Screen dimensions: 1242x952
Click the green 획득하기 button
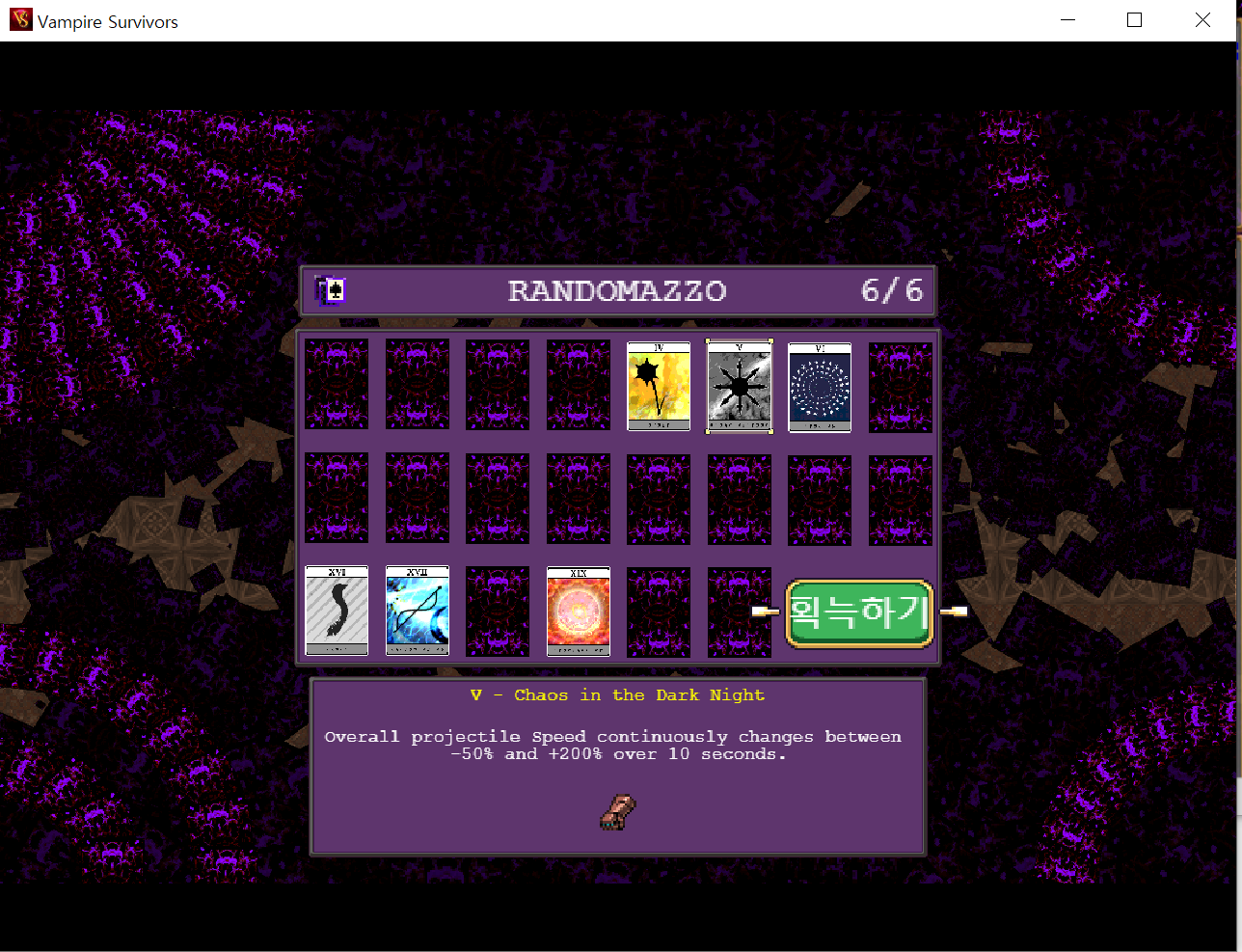[x=859, y=612]
